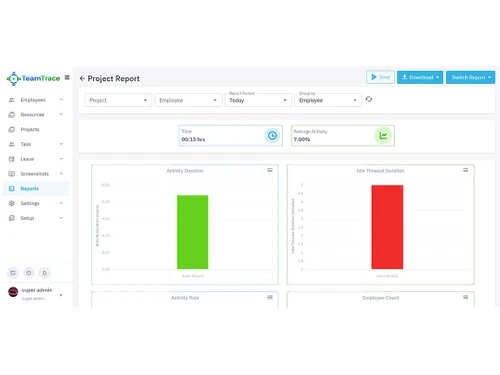
Task: Click the TeamTrace logo
Action: coord(33,79)
